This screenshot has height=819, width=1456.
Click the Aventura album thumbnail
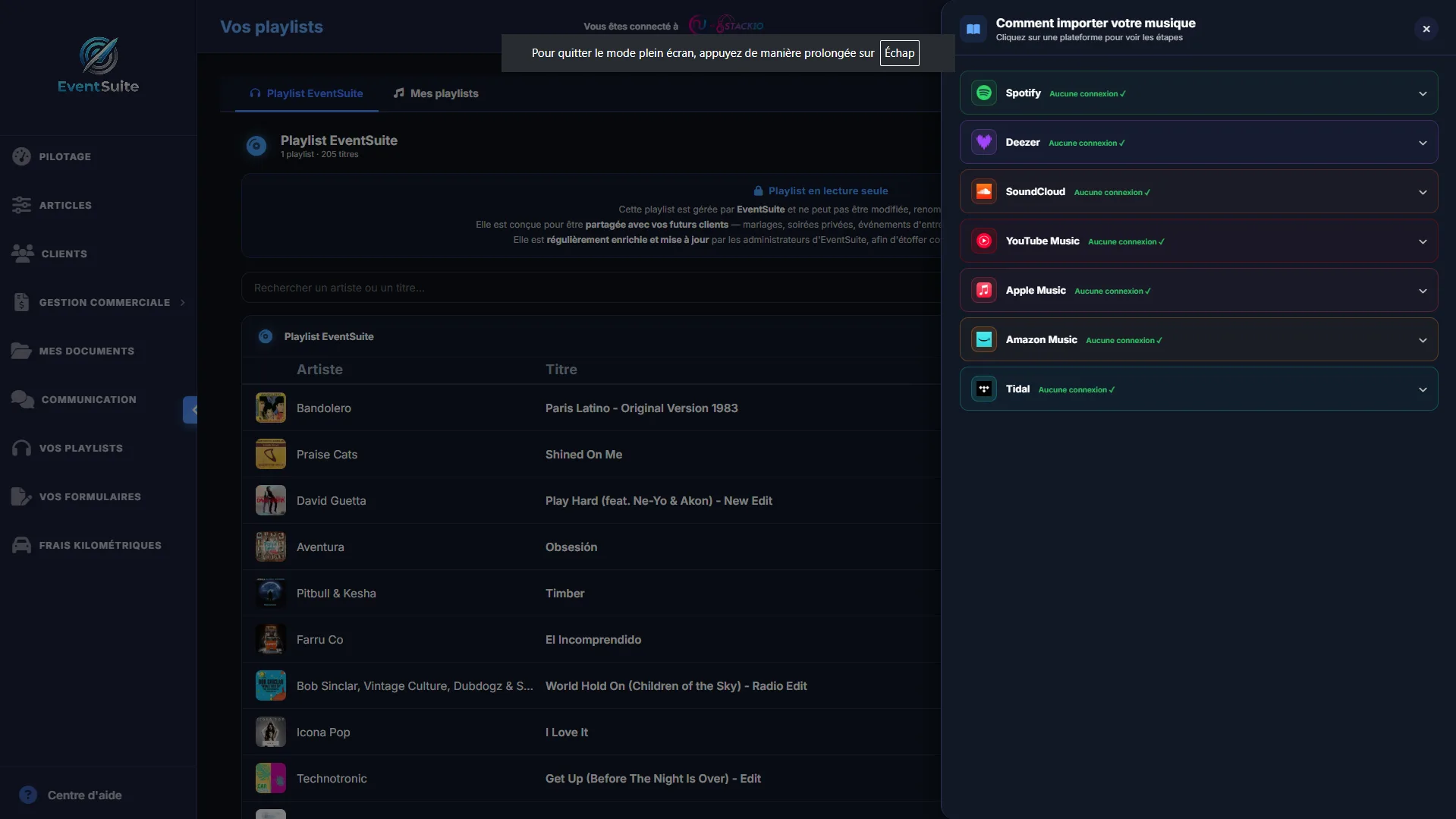tap(271, 547)
